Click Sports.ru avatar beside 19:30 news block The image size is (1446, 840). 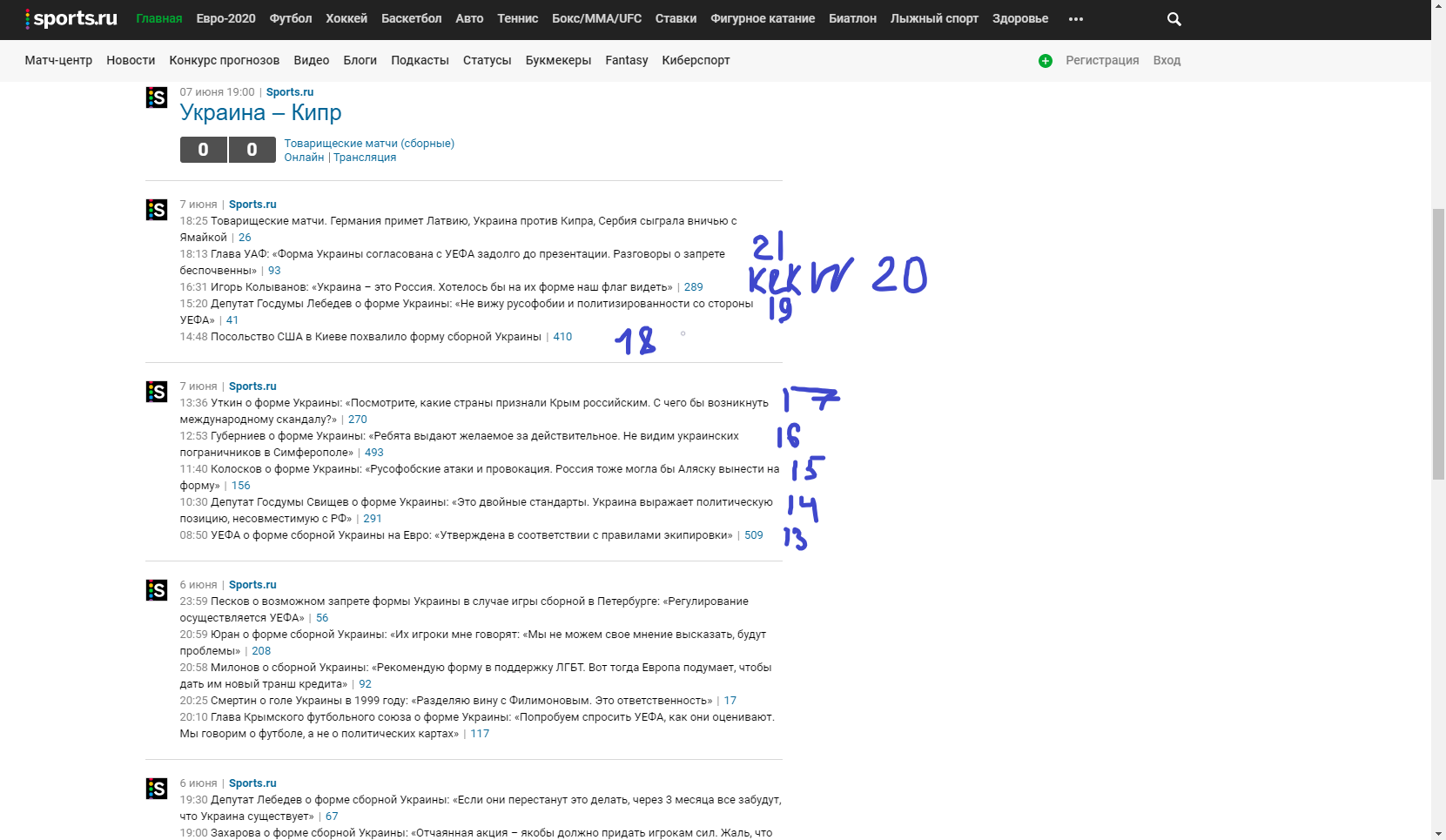[x=157, y=789]
